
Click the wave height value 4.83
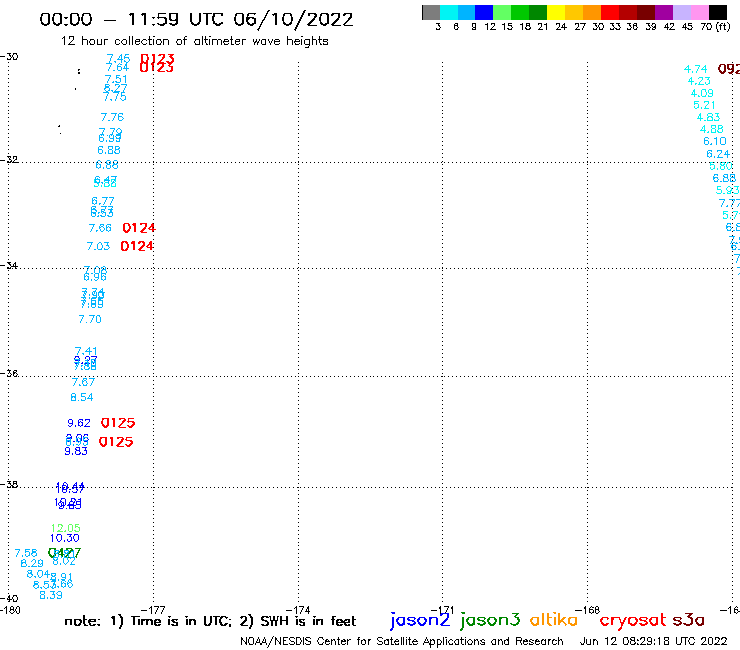pos(708,117)
